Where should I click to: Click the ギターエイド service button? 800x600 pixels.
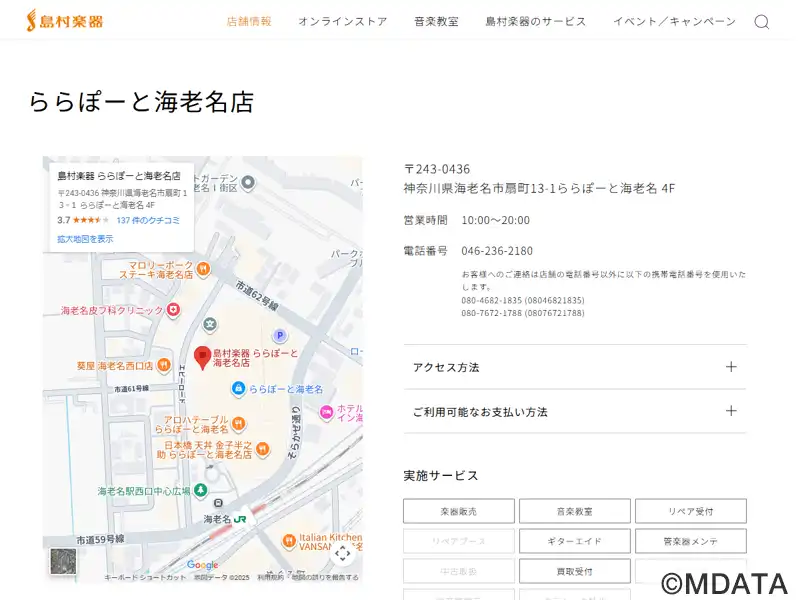(574, 541)
